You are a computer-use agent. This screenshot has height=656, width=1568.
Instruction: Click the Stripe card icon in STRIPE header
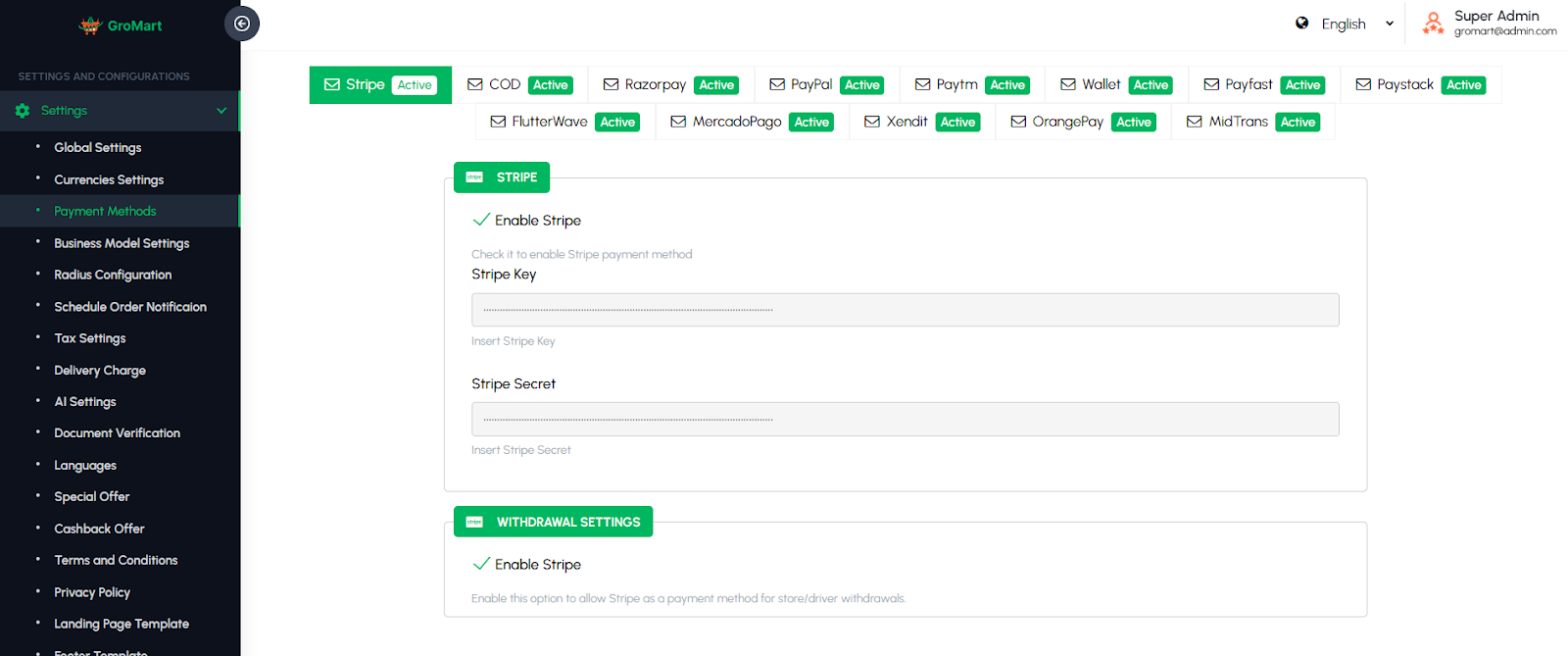[x=475, y=177]
